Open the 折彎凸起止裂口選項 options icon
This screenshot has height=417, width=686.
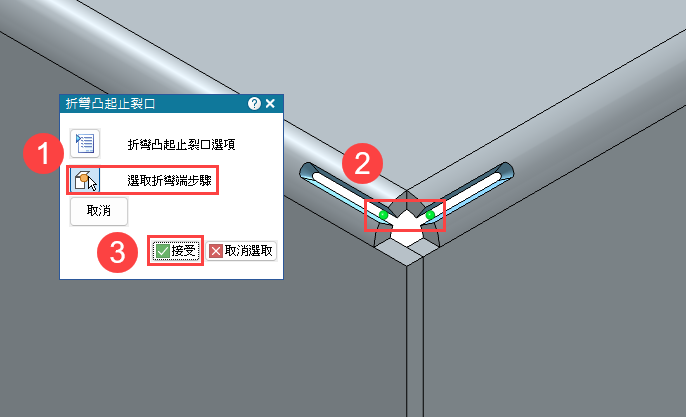point(85,143)
